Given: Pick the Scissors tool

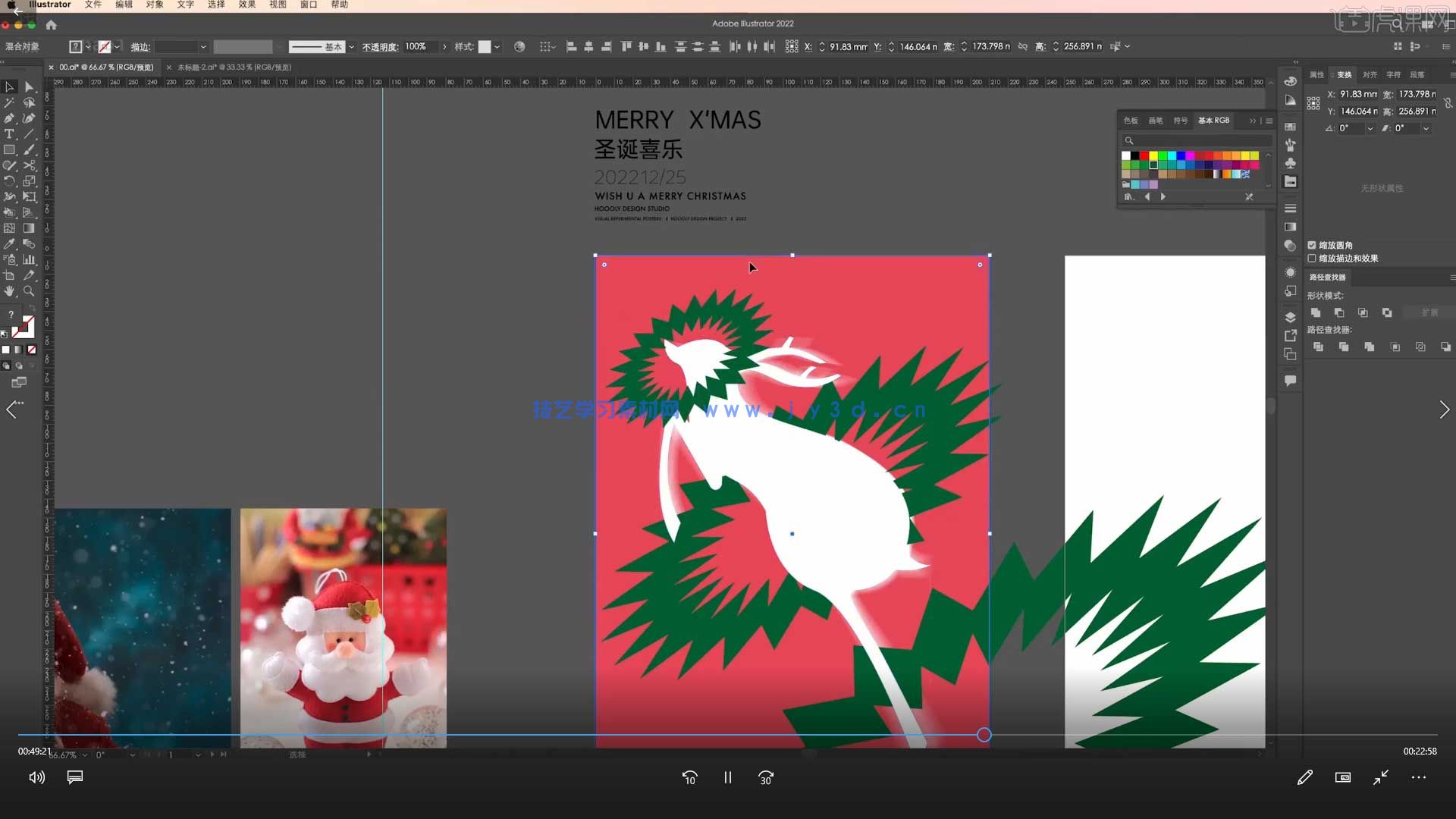Looking at the screenshot, I should tap(29, 165).
